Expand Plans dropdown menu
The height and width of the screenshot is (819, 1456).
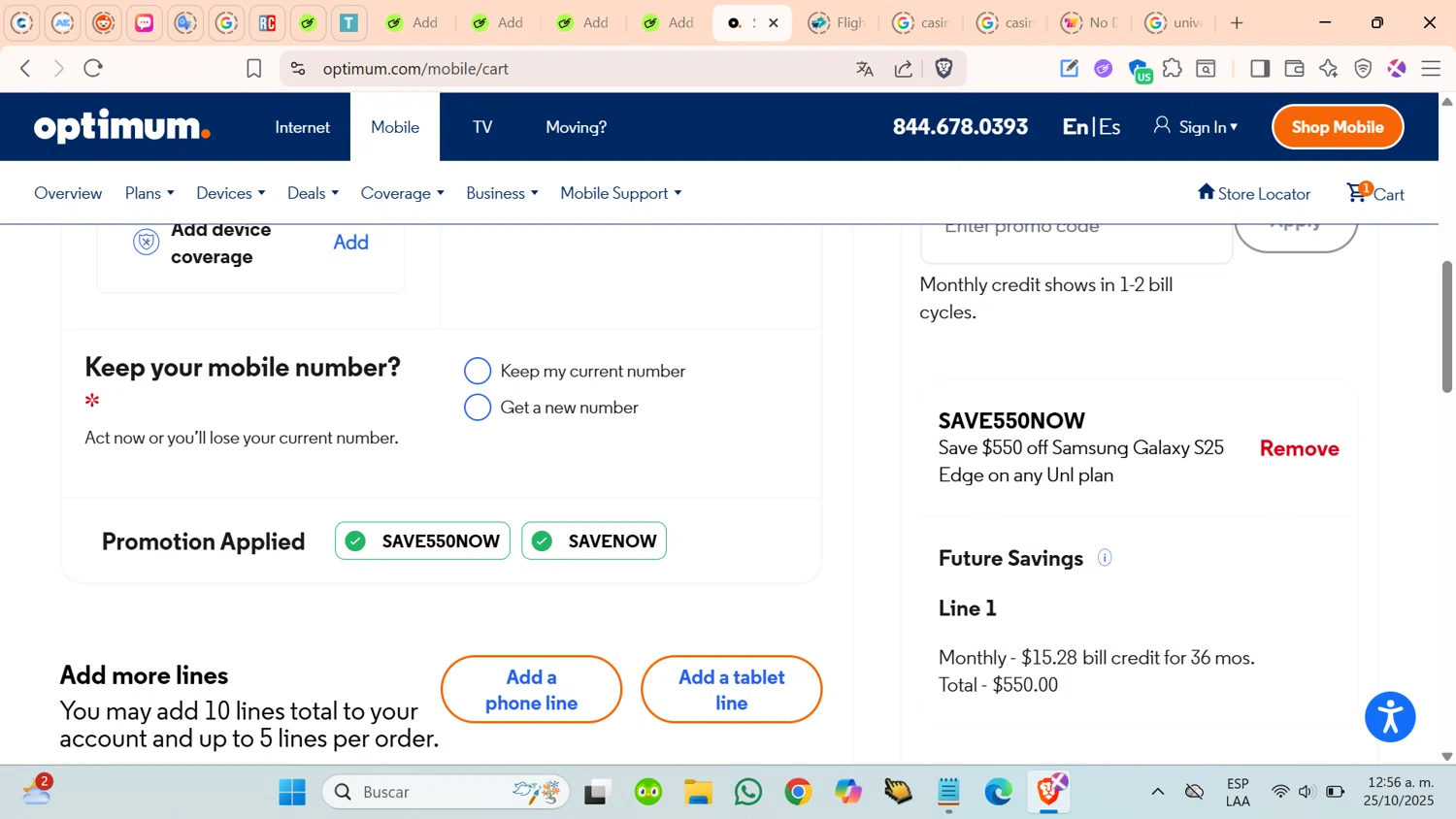pyautogui.click(x=149, y=193)
